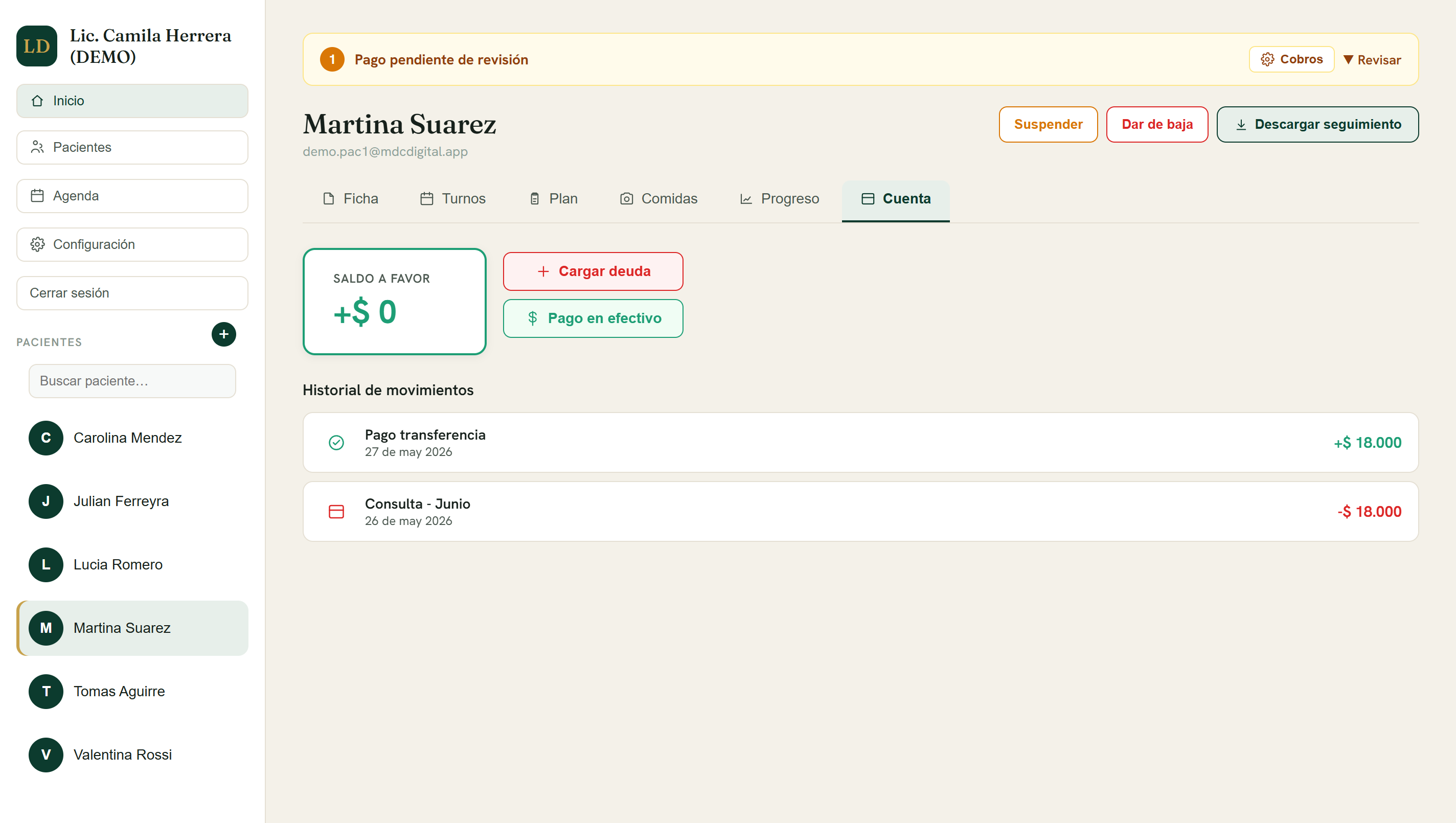1456x823 pixels.
Task: Click the Lic. Camila Herrera (DEMO) title
Action: click(150, 46)
